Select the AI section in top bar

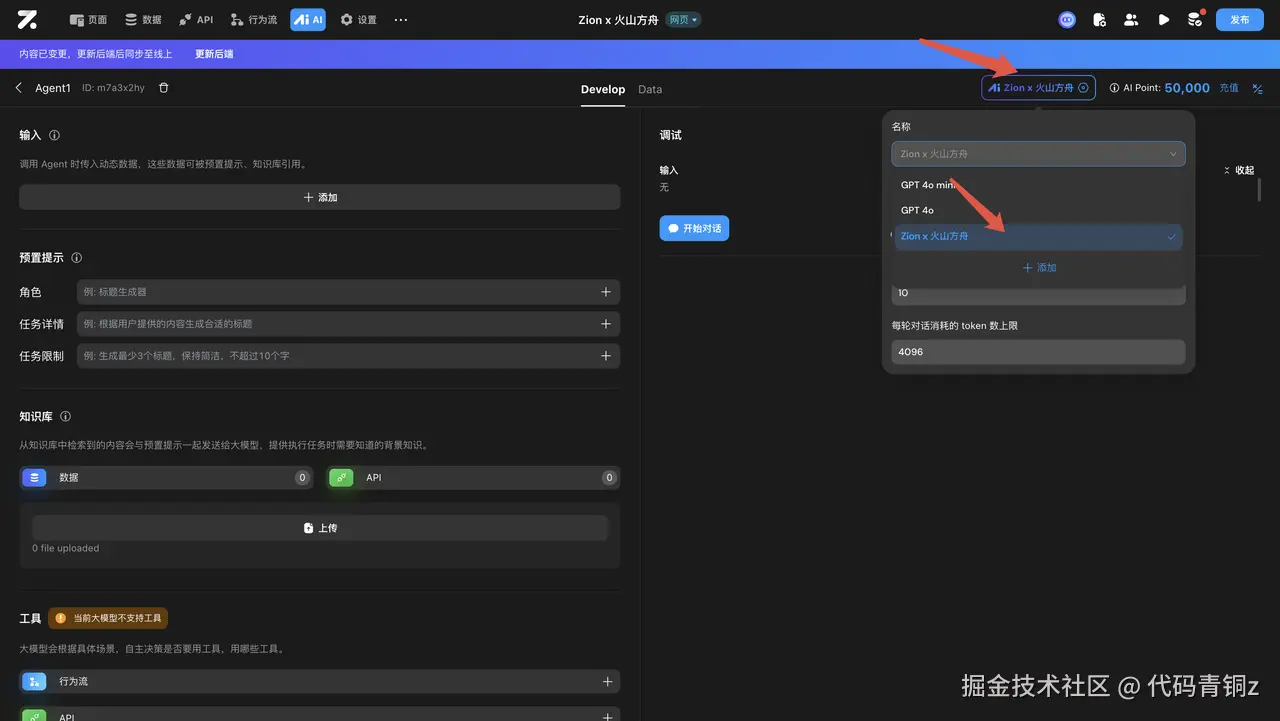(x=308, y=20)
